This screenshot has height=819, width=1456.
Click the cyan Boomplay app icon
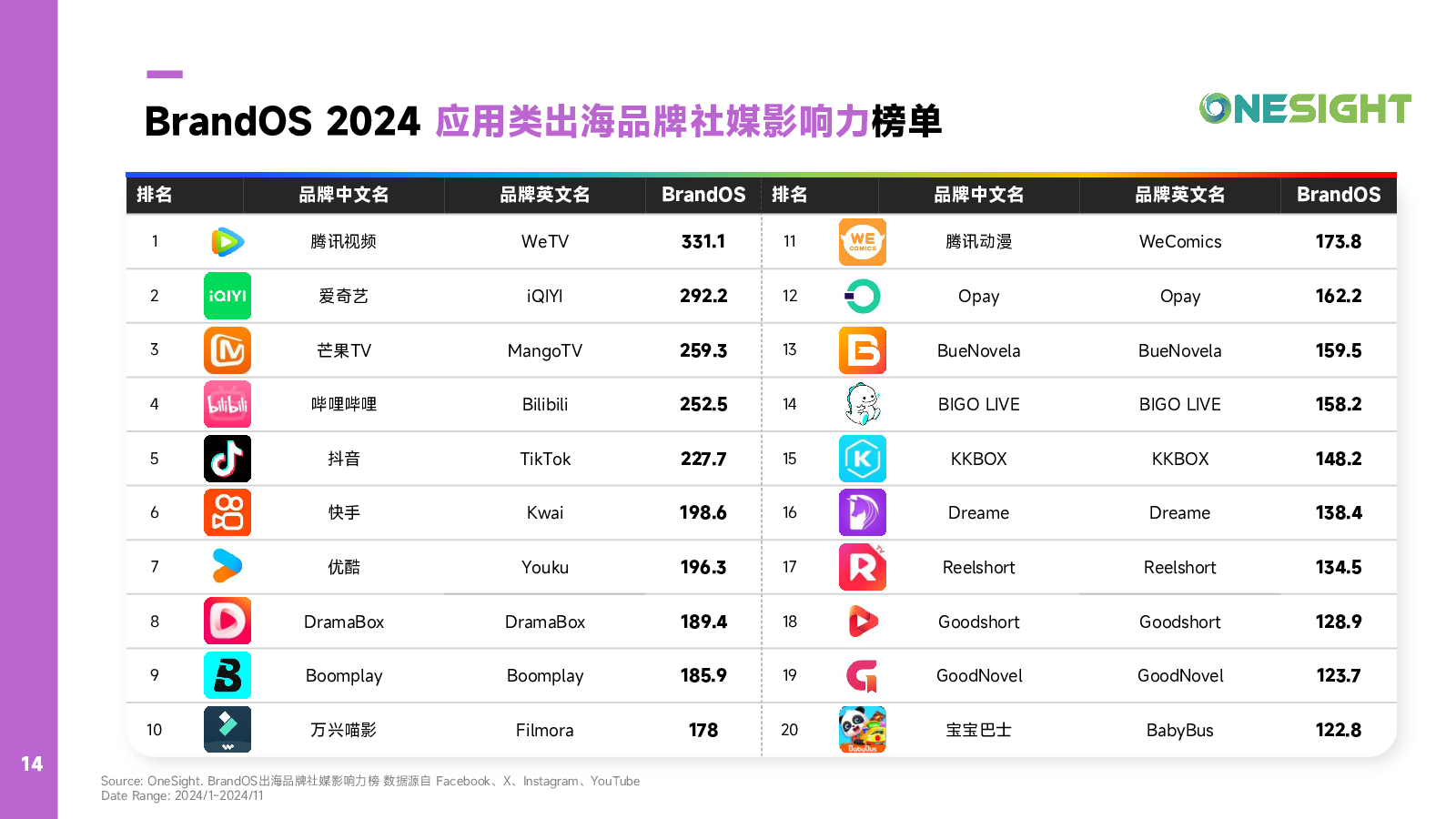pyautogui.click(x=227, y=675)
